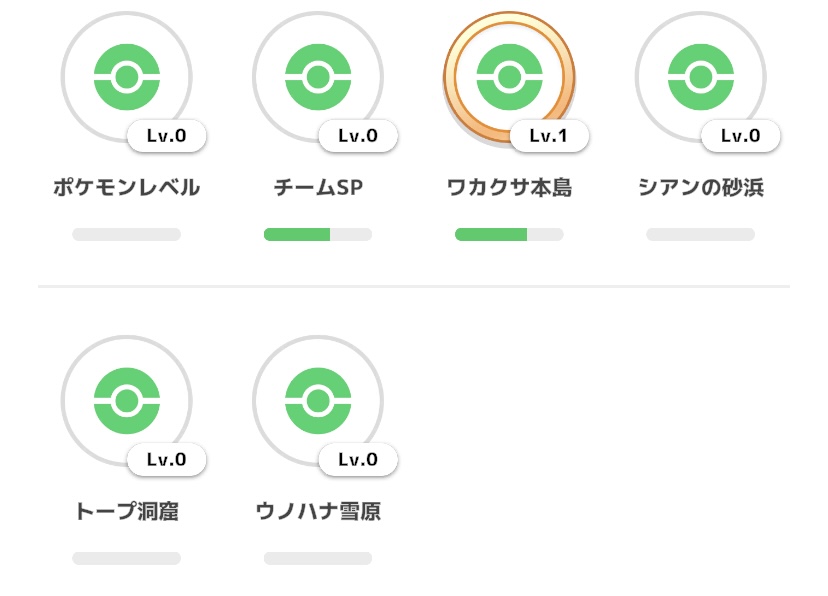Select the シアンの砂浜 label

point(701,187)
